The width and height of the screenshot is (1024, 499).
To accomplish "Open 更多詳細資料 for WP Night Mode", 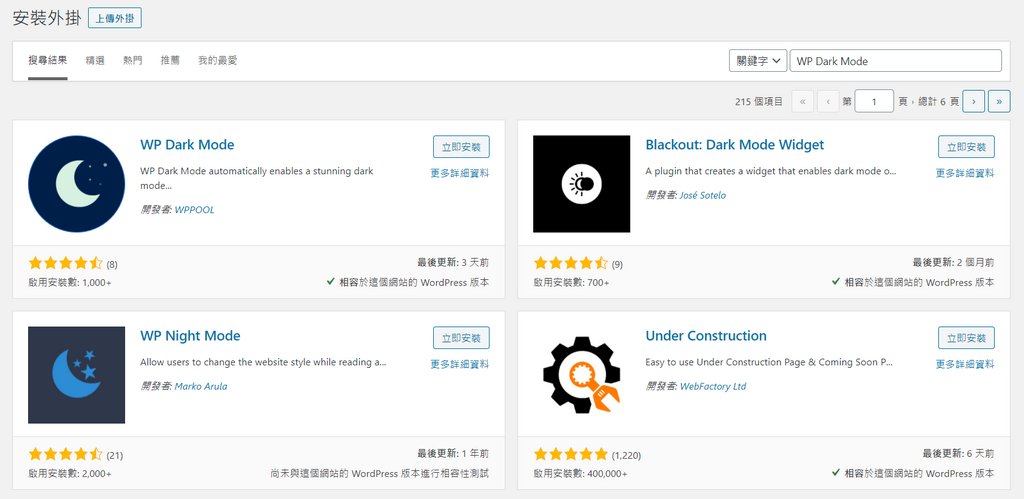I will [x=460, y=364].
